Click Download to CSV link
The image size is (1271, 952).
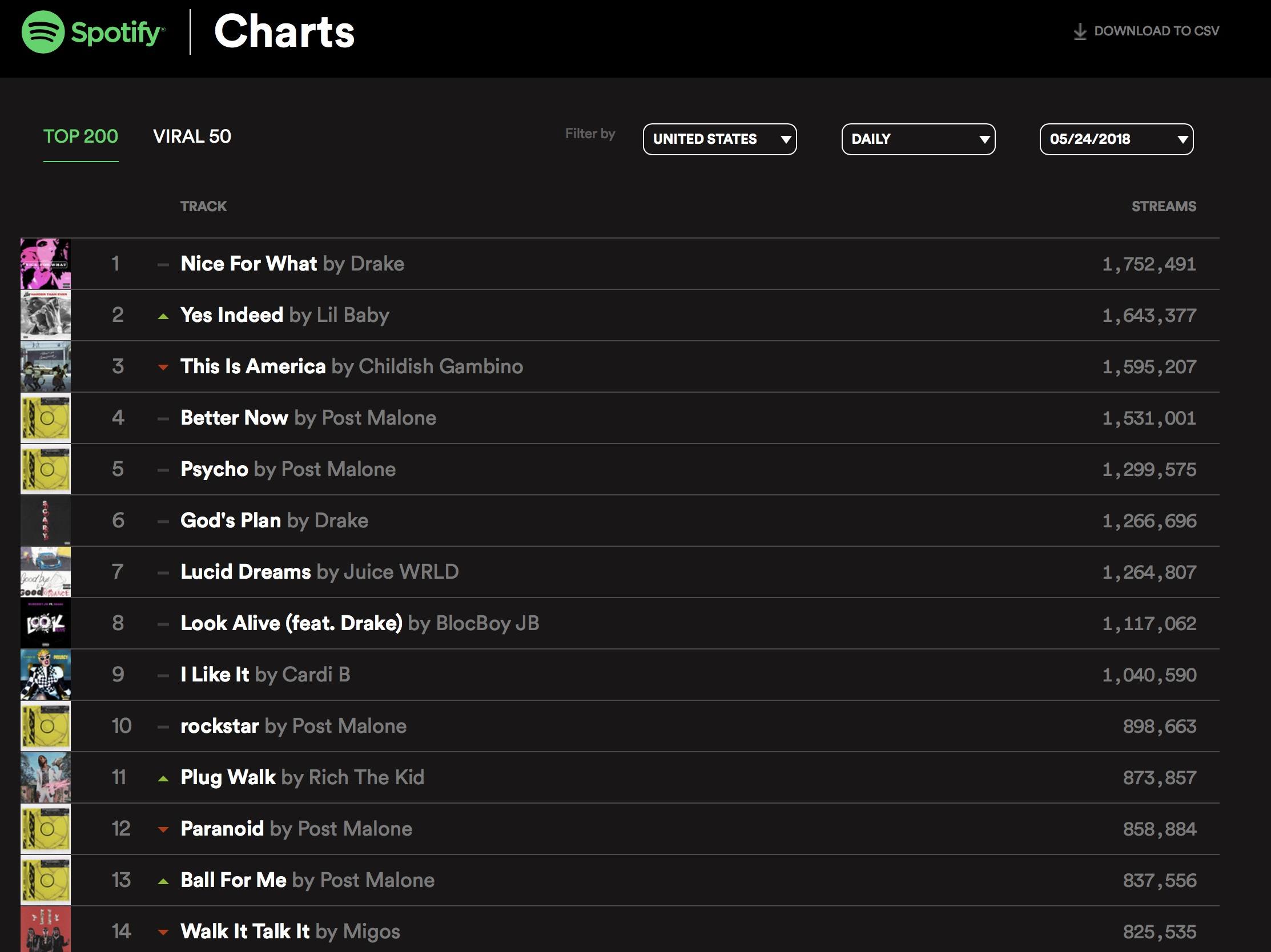[1147, 31]
